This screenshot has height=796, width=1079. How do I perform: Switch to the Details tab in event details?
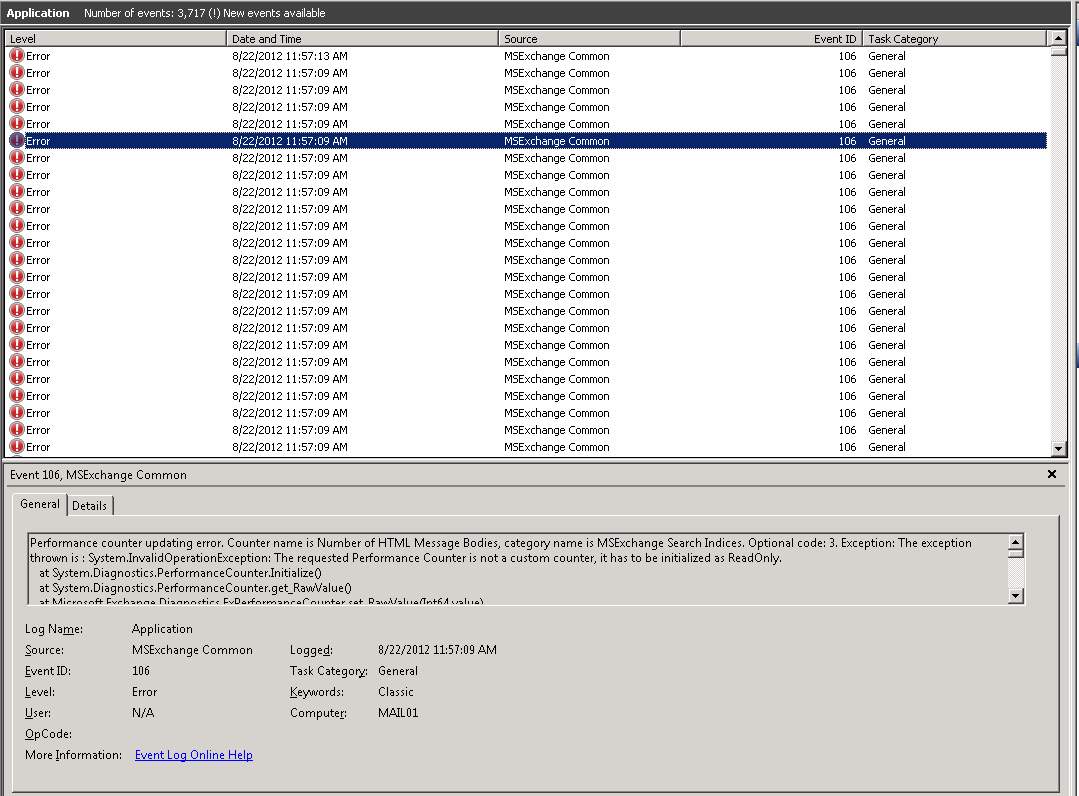89,506
